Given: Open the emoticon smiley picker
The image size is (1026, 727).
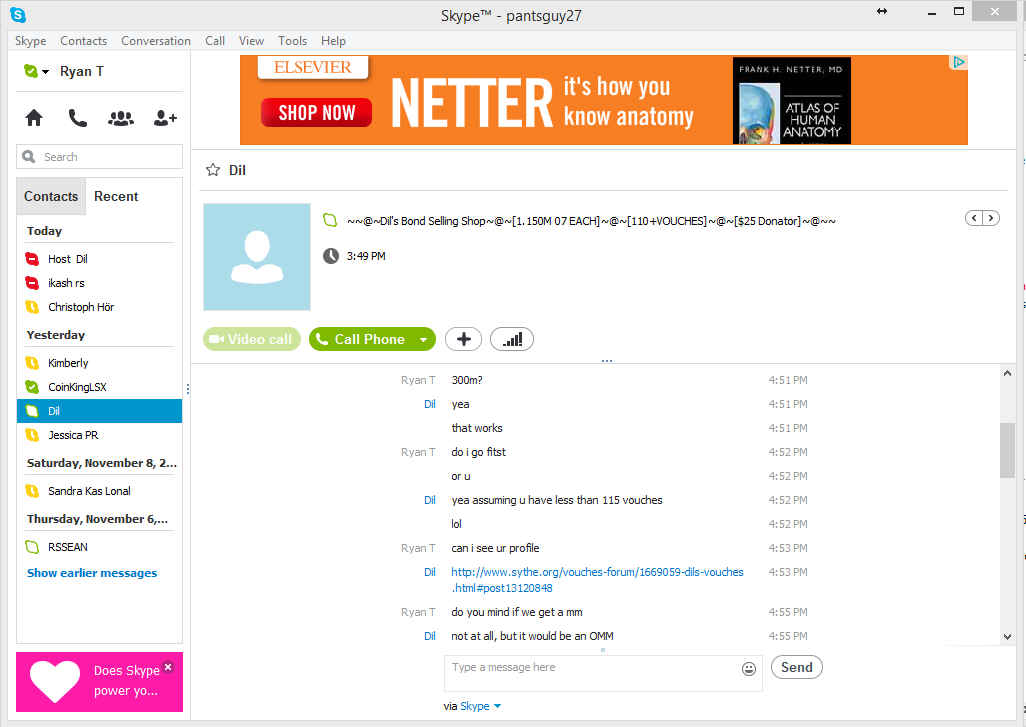Looking at the screenshot, I should tap(749, 668).
